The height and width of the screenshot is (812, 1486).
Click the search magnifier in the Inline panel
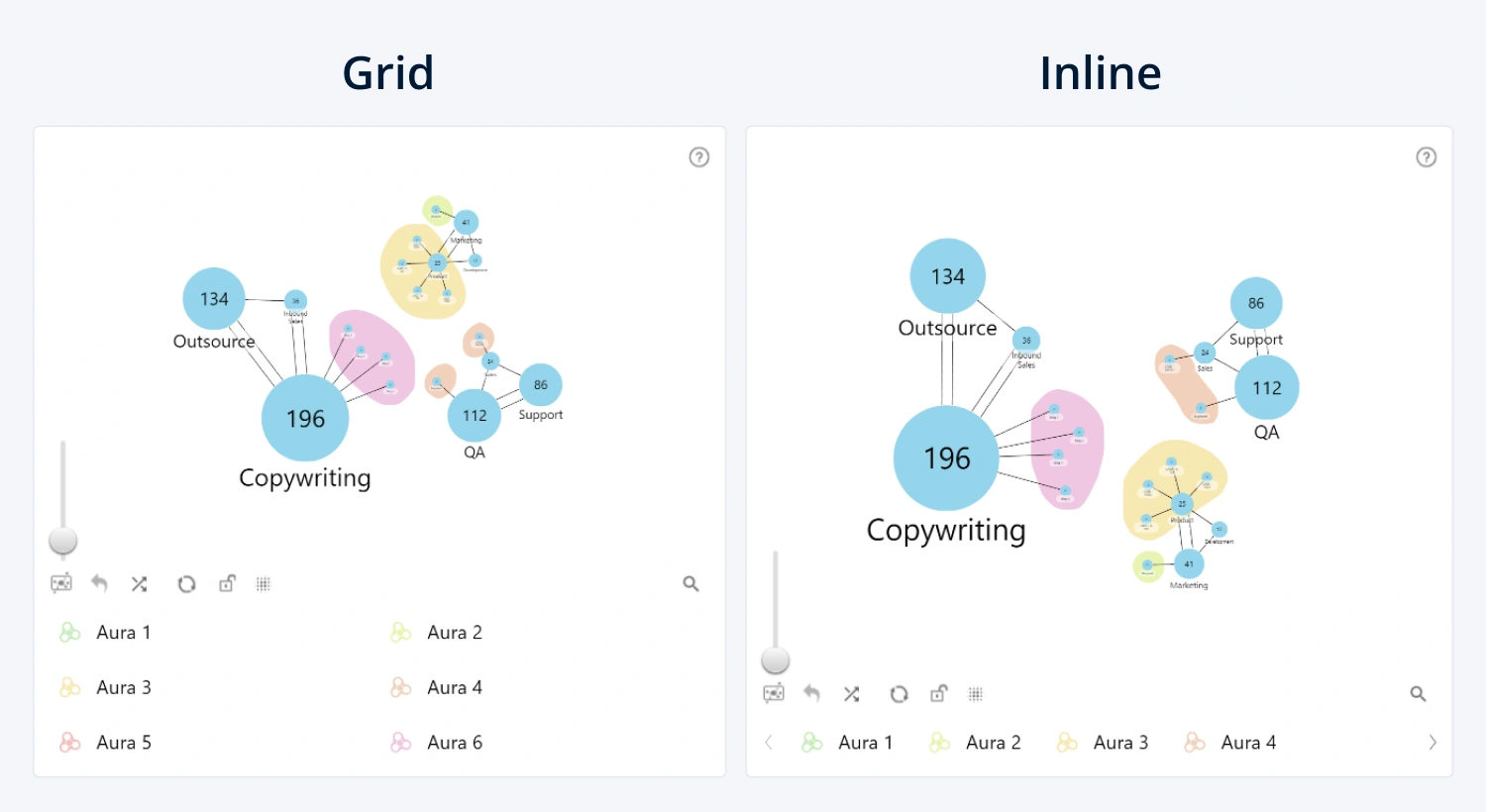tap(1418, 693)
